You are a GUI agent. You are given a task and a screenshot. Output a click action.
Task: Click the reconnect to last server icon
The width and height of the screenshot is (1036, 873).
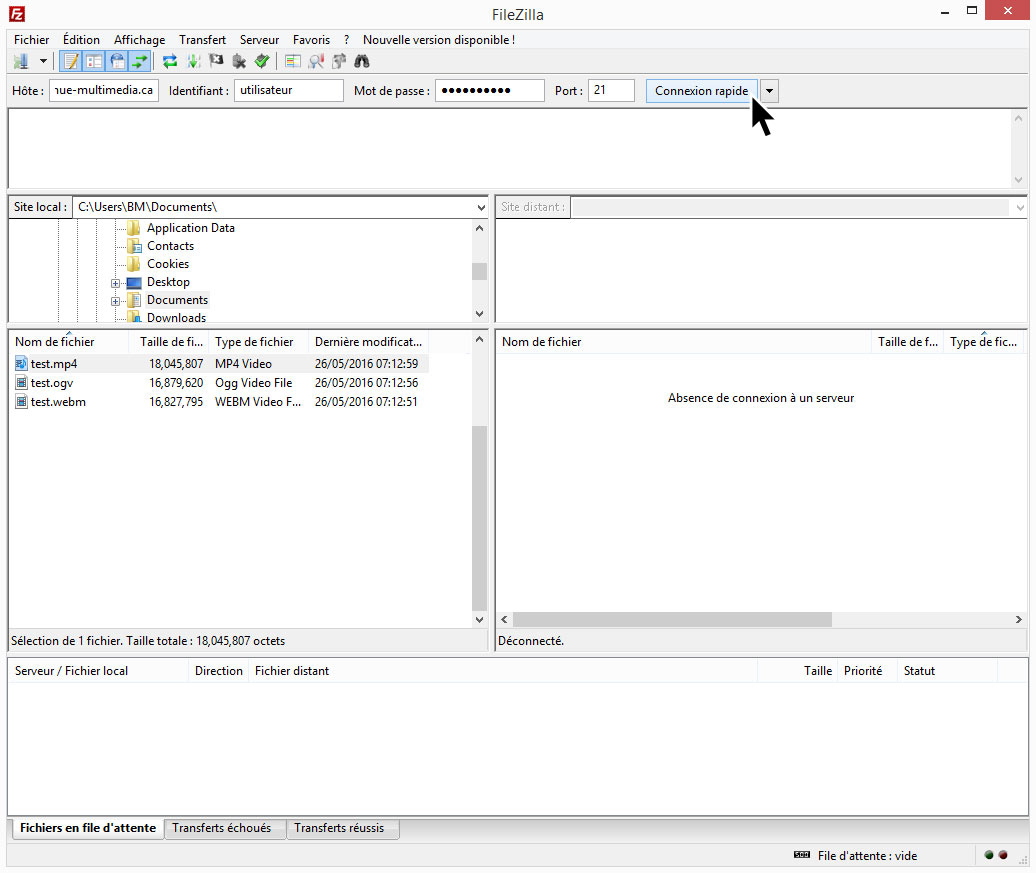262,62
